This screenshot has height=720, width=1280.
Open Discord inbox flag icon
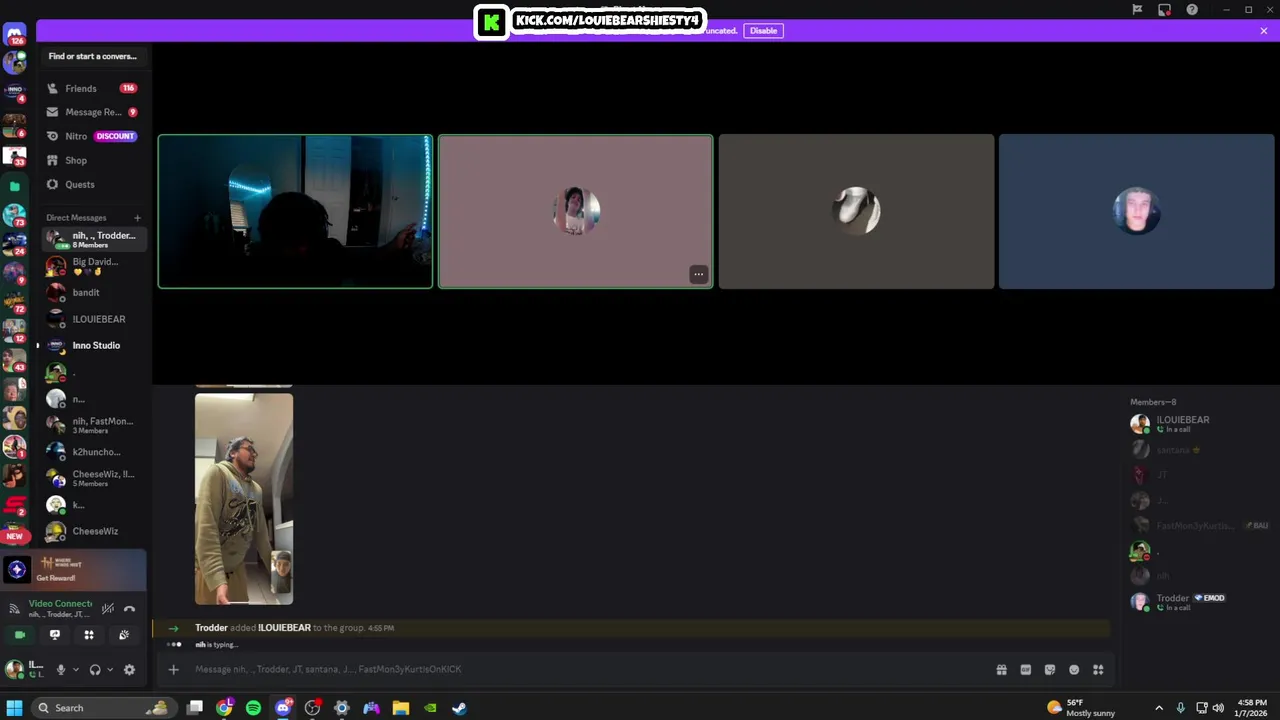coord(1137,10)
